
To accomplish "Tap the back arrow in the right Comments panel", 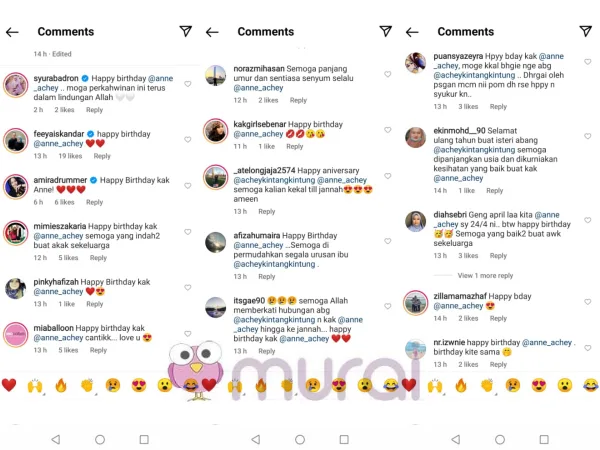I will pos(412,32).
